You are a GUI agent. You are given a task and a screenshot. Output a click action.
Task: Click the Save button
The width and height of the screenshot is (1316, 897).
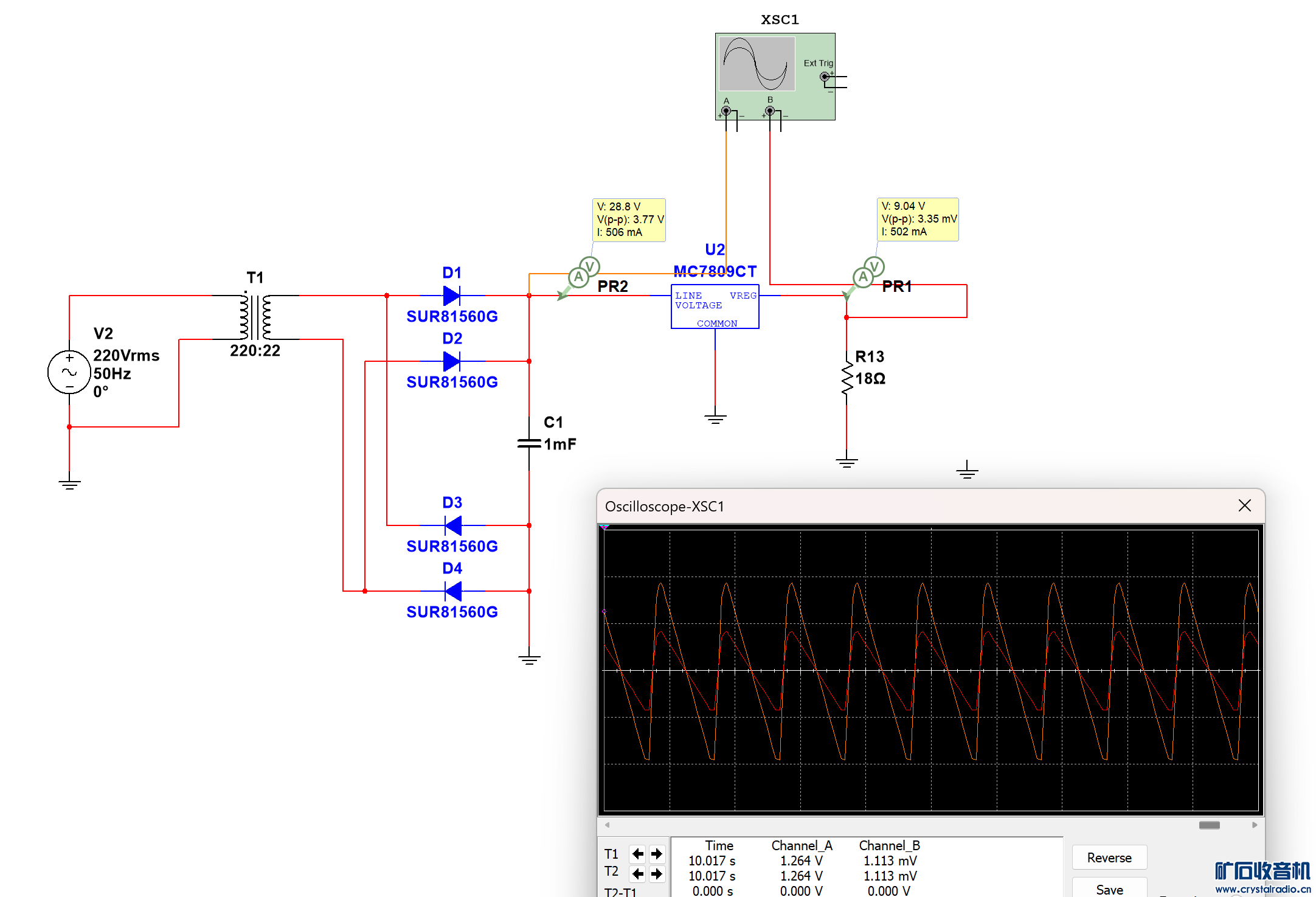(1109, 888)
